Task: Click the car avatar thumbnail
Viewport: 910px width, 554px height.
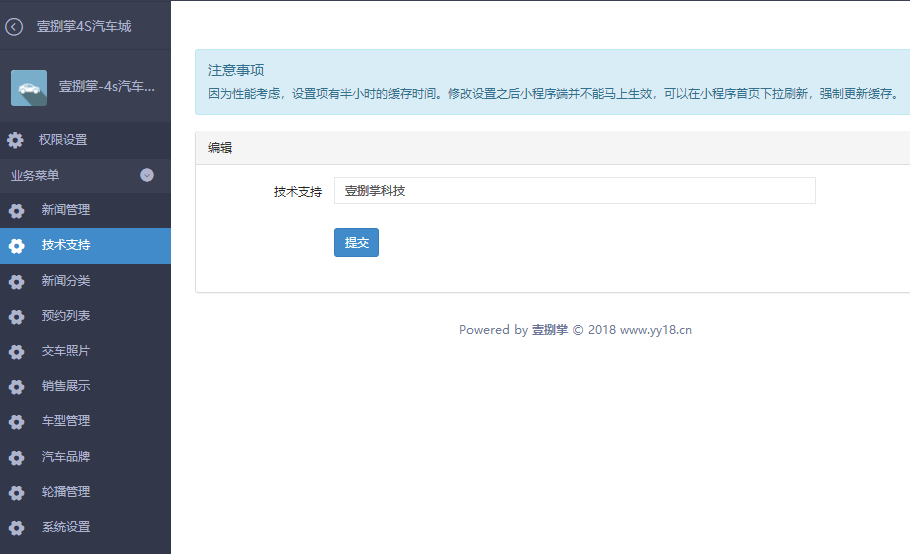Action: coord(29,88)
